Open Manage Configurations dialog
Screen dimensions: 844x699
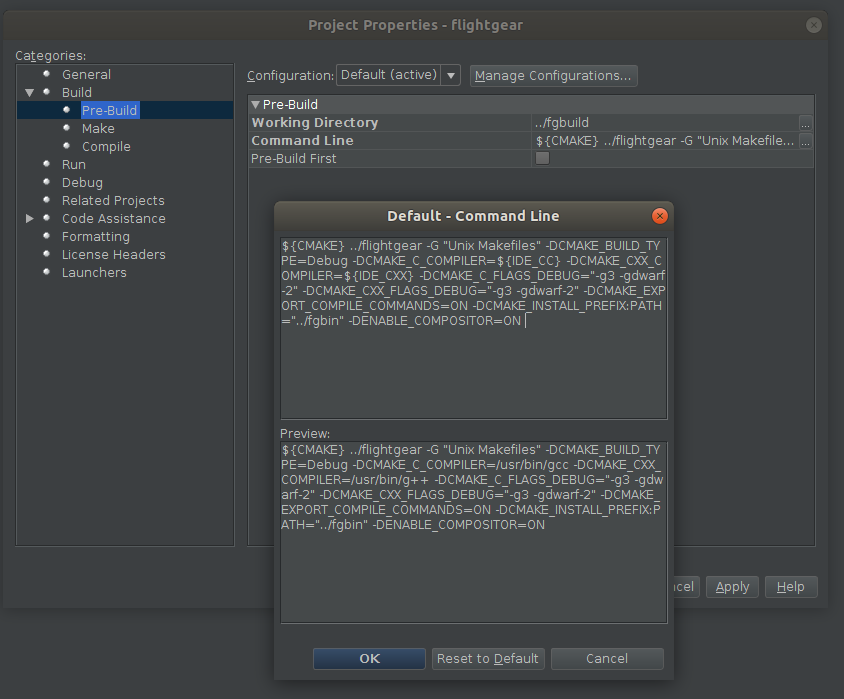tap(553, 76)
